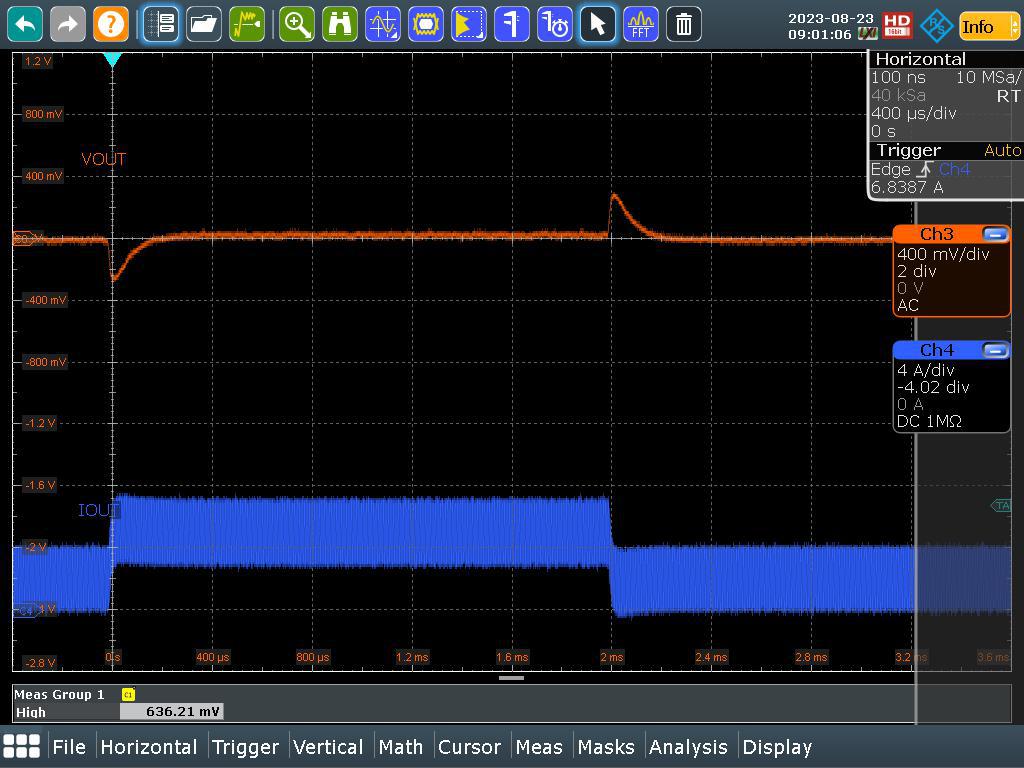Click the Delete (trash) toolbar icon

coord(684,24)
